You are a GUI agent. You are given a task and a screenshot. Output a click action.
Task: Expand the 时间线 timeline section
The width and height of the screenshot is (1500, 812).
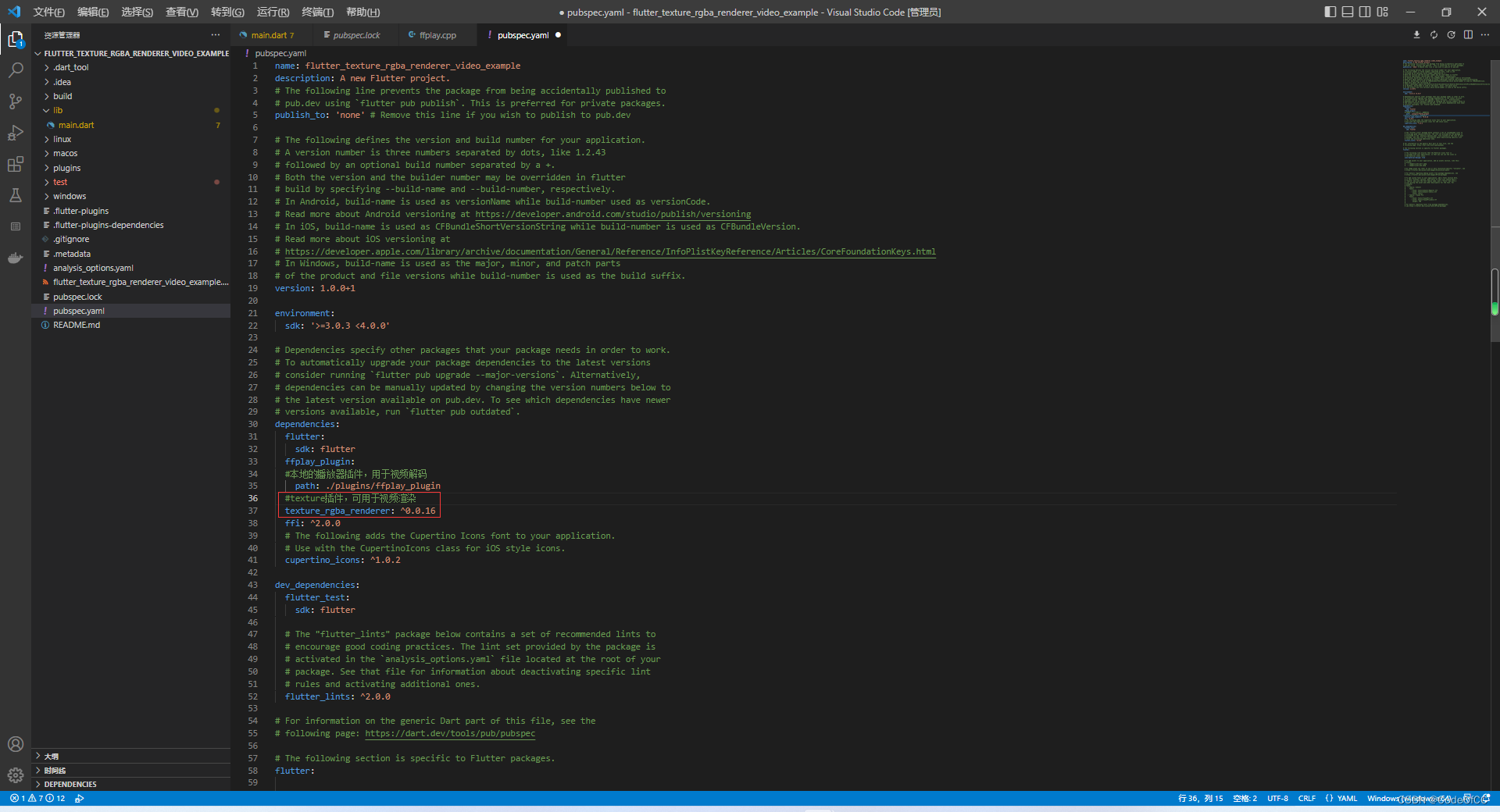tap(131, 770)
